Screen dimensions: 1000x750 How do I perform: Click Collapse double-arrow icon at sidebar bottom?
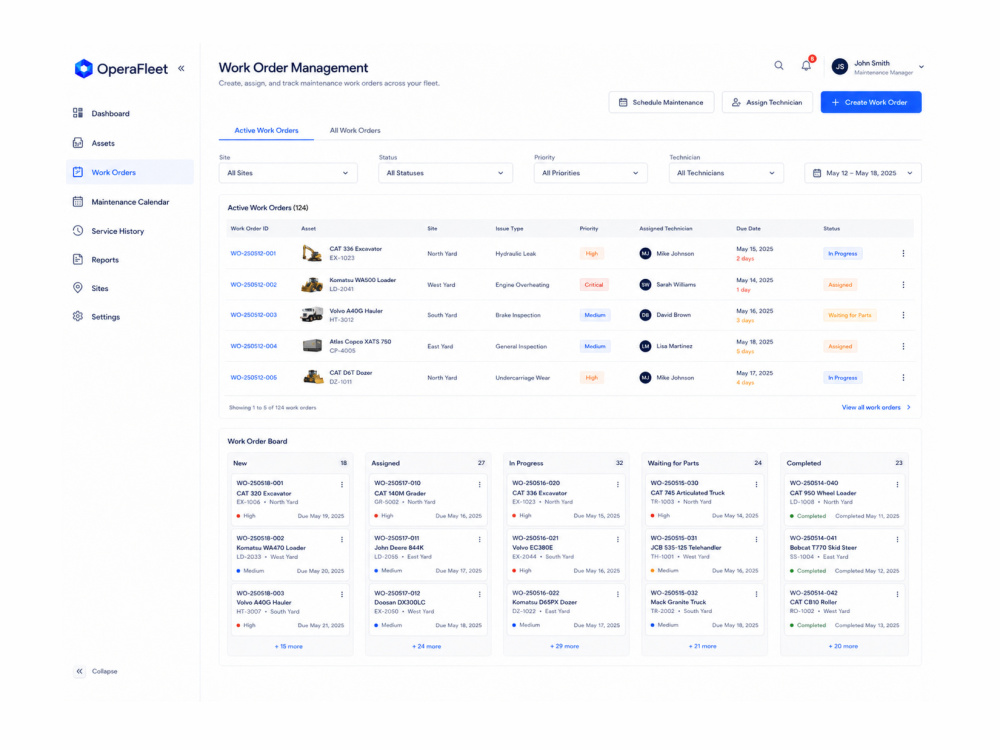(x=79, y=671)
